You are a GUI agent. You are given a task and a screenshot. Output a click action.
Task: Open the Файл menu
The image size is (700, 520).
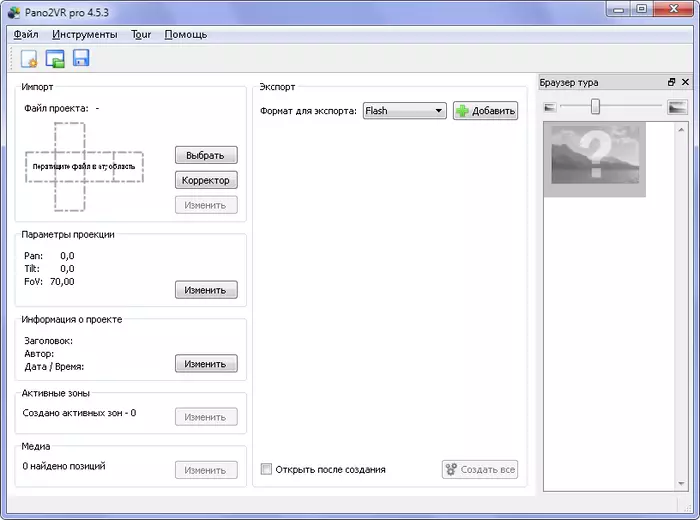point(26,35)
